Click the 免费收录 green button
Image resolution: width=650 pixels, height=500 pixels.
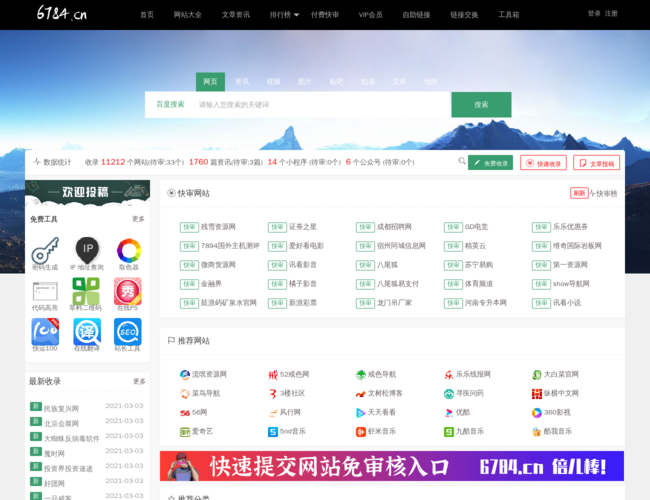490,163
